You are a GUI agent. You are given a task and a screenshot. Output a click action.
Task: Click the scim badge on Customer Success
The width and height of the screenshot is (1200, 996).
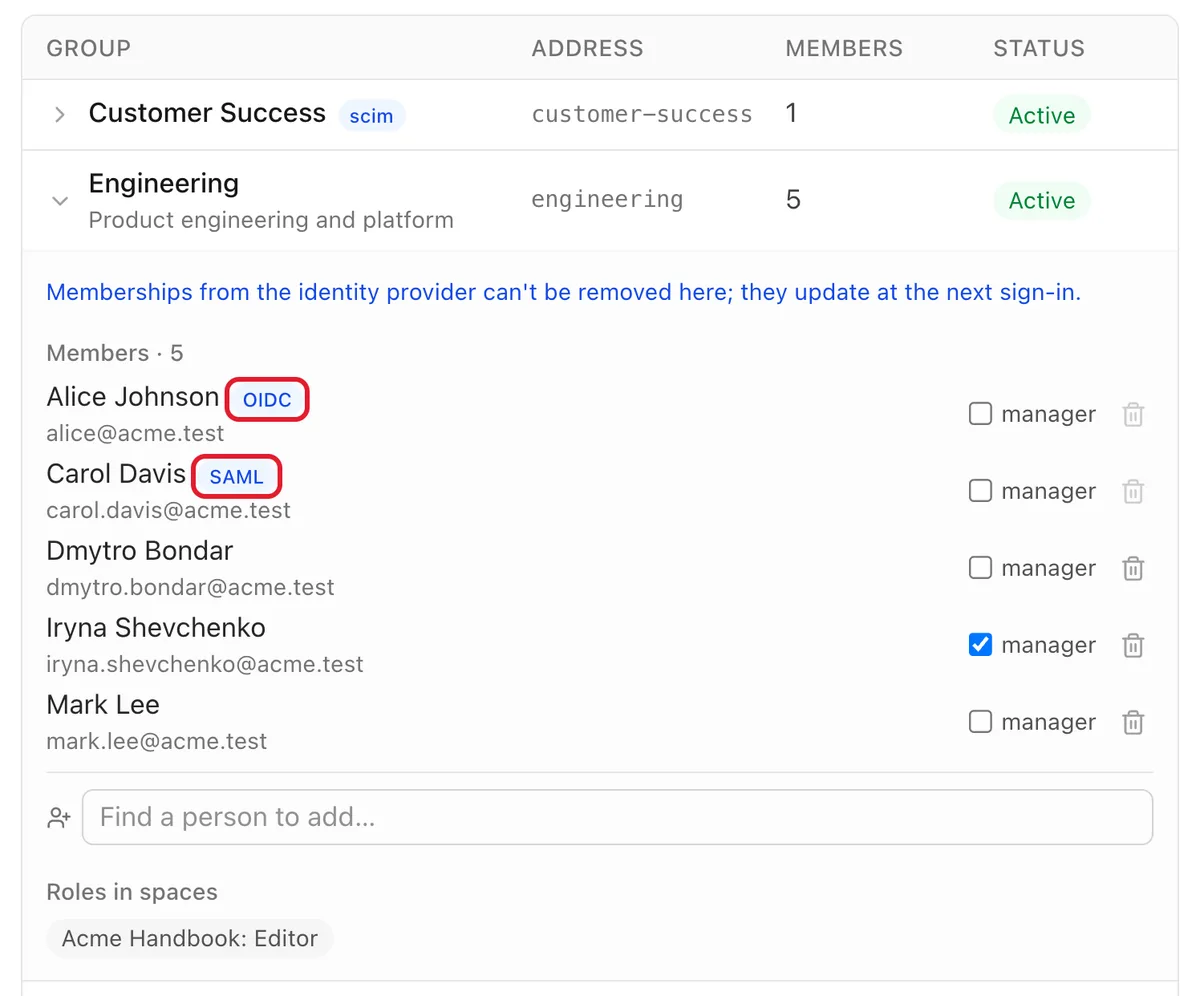371,116
